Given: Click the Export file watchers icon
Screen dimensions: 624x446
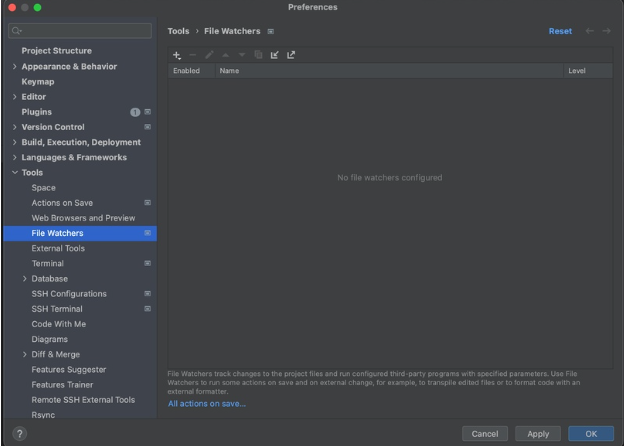Looking at the screenshot, I should tap(291, 55).
